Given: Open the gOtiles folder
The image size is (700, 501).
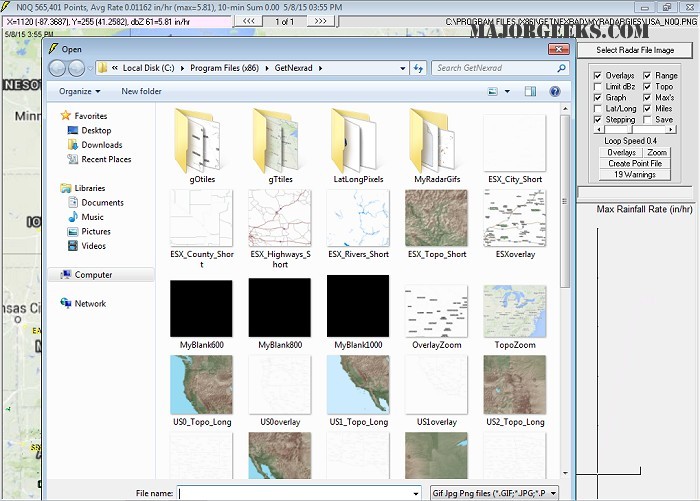Looking at the screenshot, I should click(201, 140).
